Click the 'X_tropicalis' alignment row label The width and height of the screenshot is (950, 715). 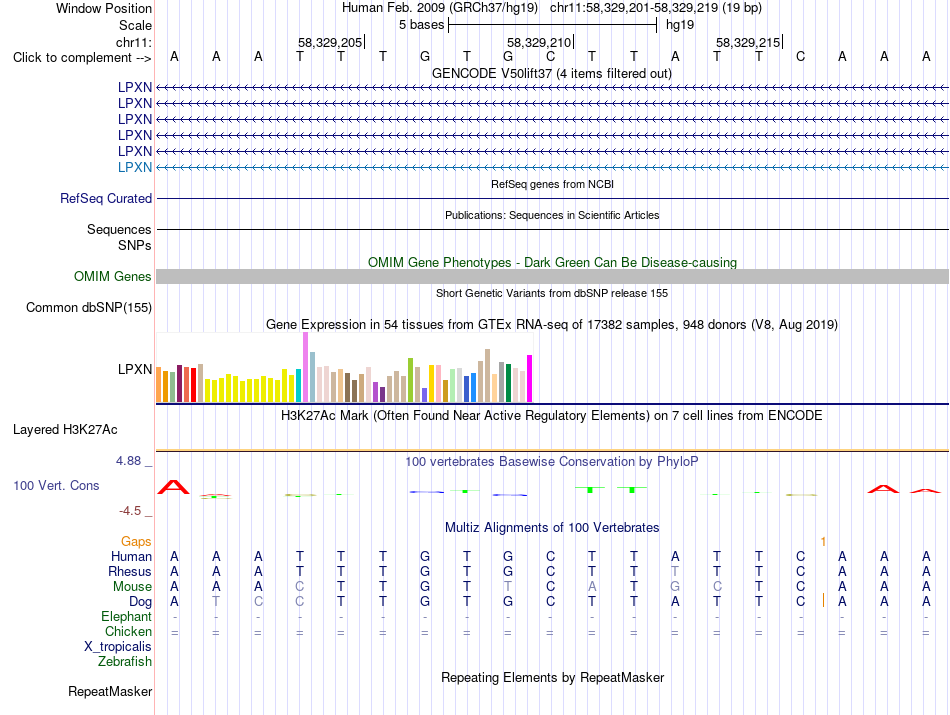(118, 647)
